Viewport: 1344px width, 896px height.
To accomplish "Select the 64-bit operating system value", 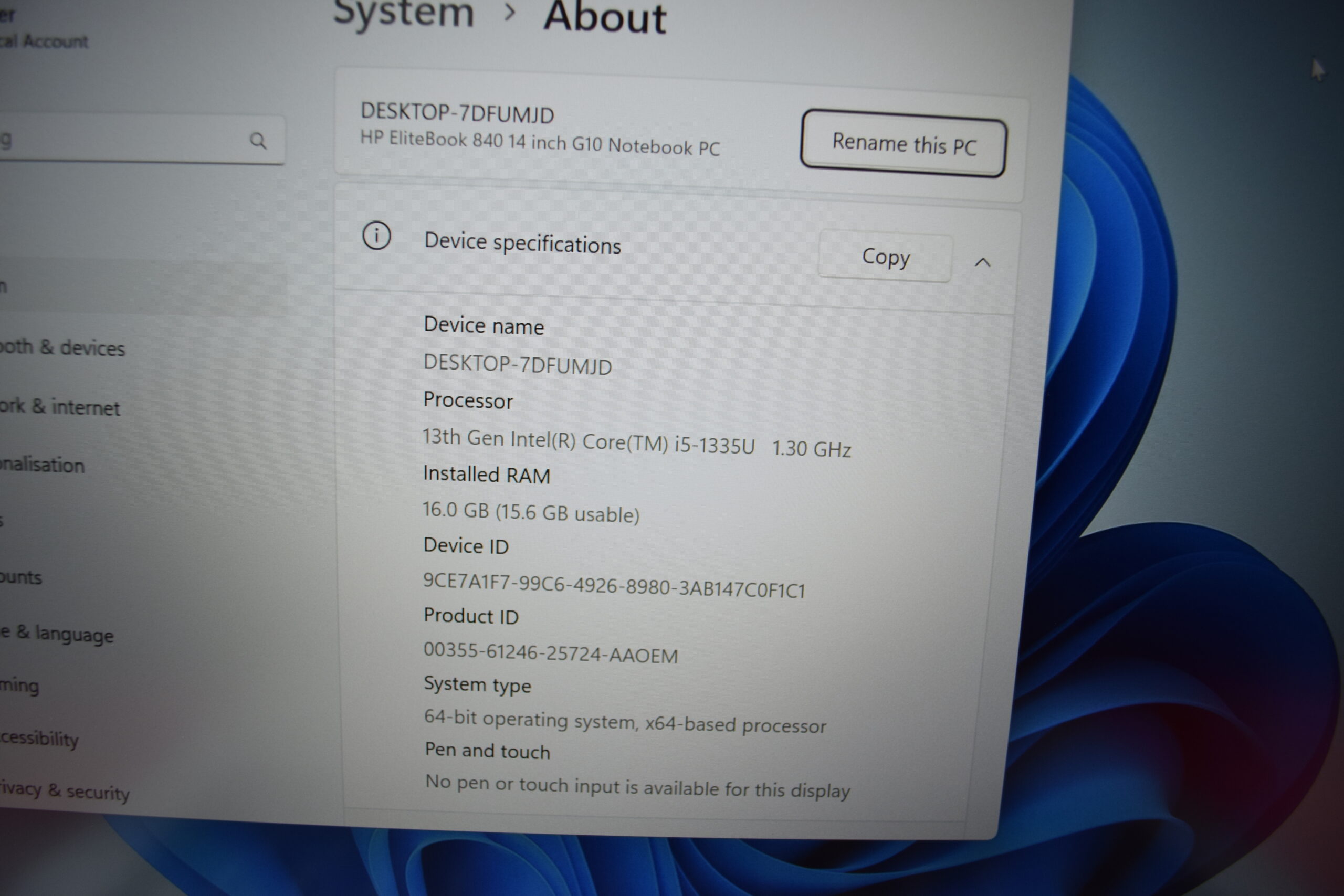I will [x=625, y=721].
